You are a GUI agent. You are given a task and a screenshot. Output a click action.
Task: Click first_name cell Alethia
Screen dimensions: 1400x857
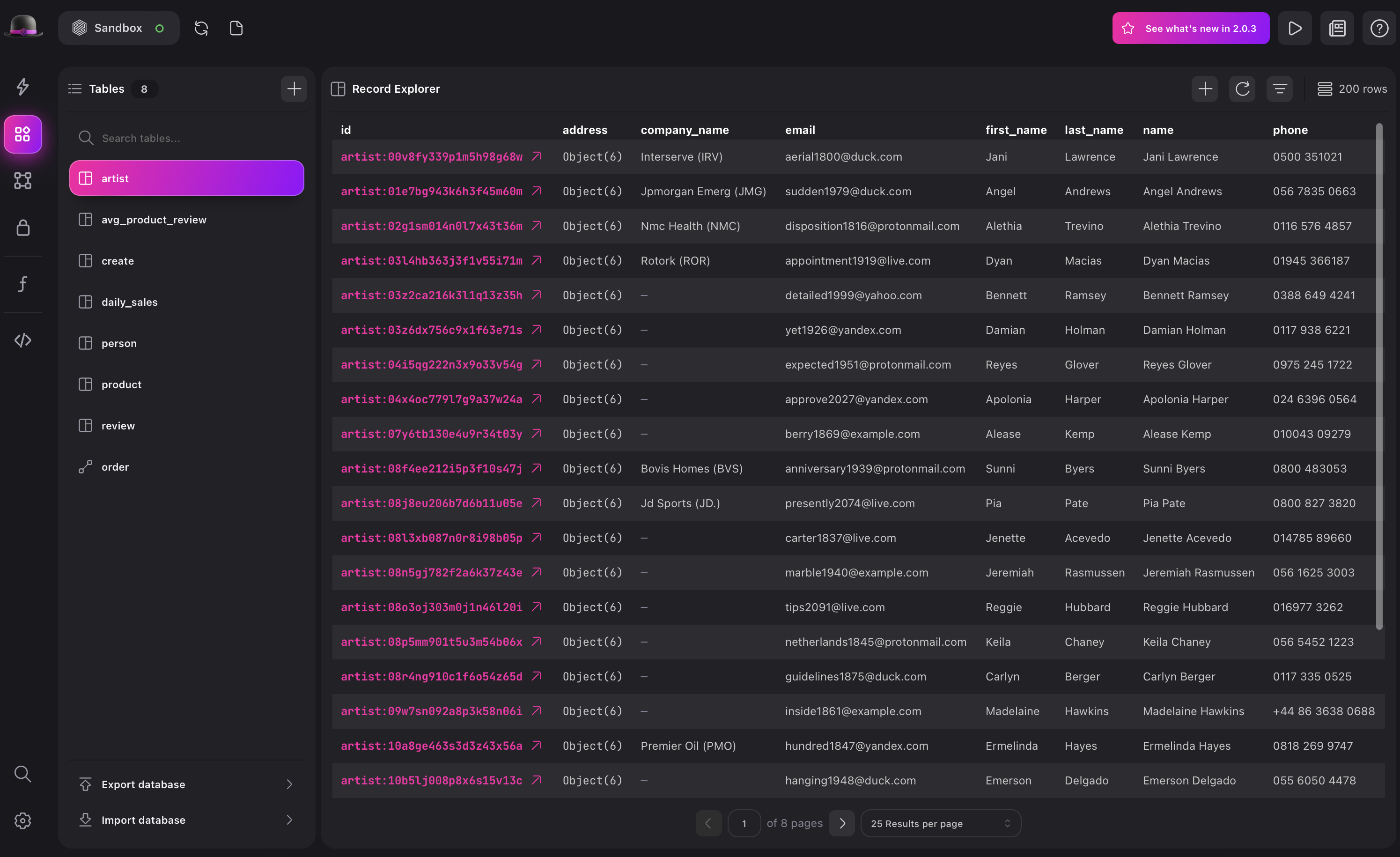(1003, 226)
